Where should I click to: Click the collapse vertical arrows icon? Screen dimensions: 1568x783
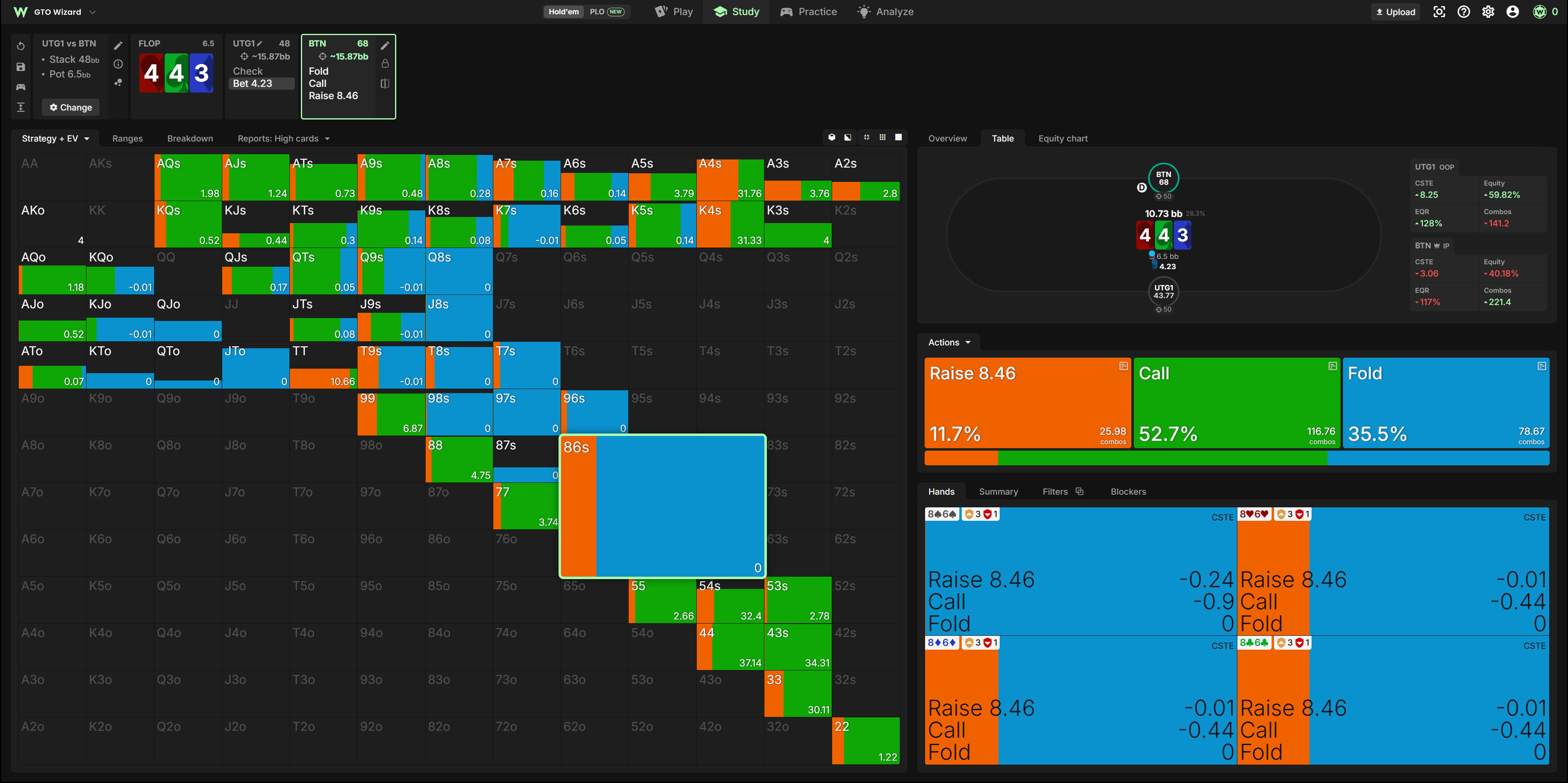click(21, 107)
